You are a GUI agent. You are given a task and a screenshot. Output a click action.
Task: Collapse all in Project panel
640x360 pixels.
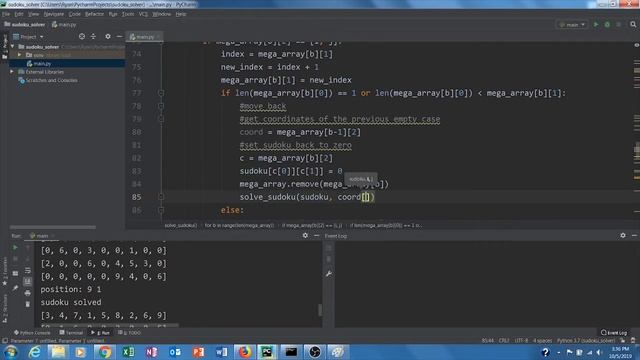coord(93,36)
